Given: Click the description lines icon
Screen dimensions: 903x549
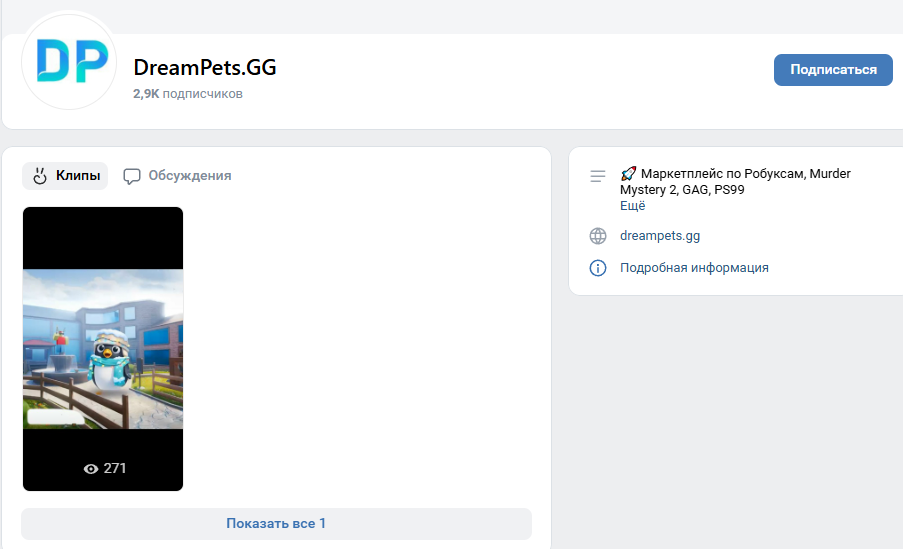Looking at the screenshot, I should pyautogui.click(x=598, y=176).
